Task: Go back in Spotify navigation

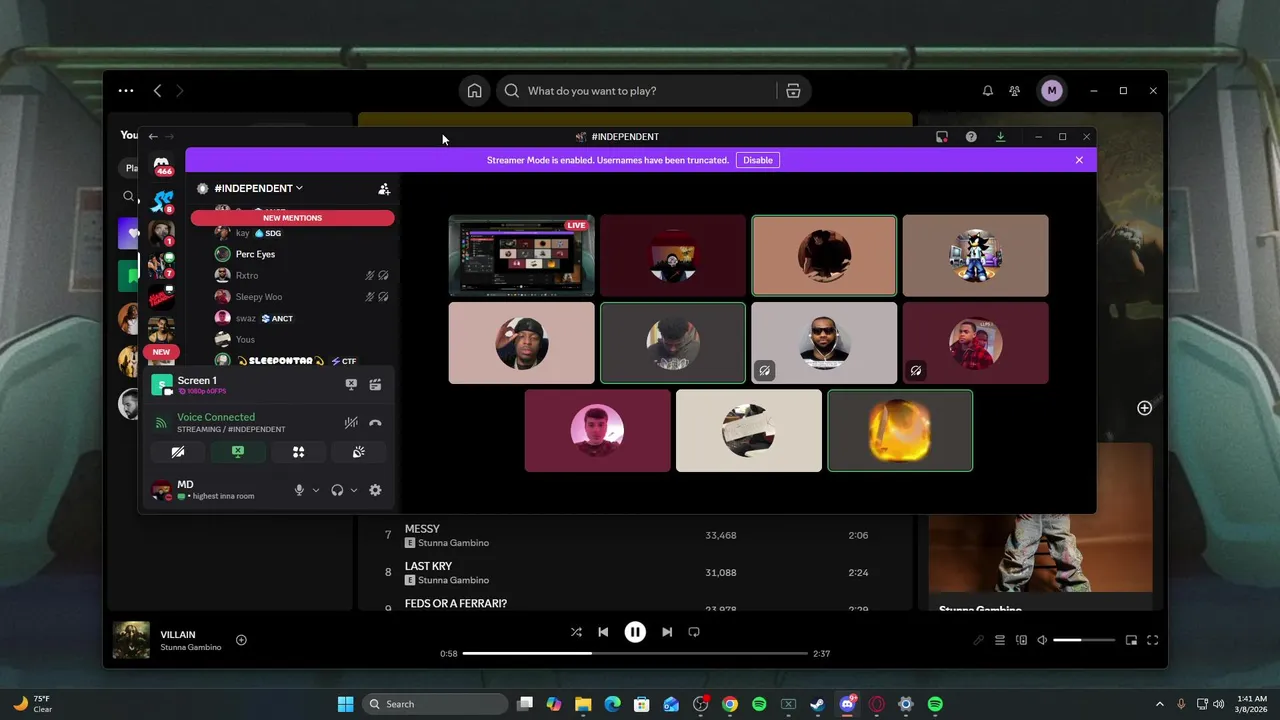Action: 157,91
